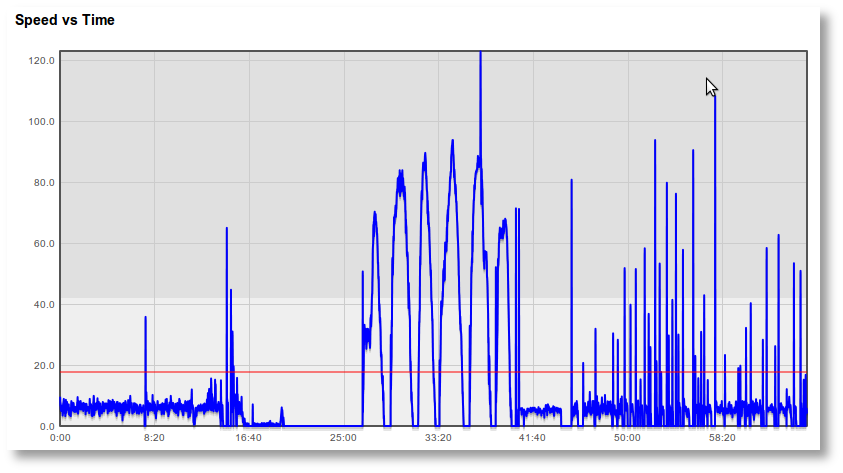
Task: Select the 41:40 time axis label
Action: [x=532, y=438]
